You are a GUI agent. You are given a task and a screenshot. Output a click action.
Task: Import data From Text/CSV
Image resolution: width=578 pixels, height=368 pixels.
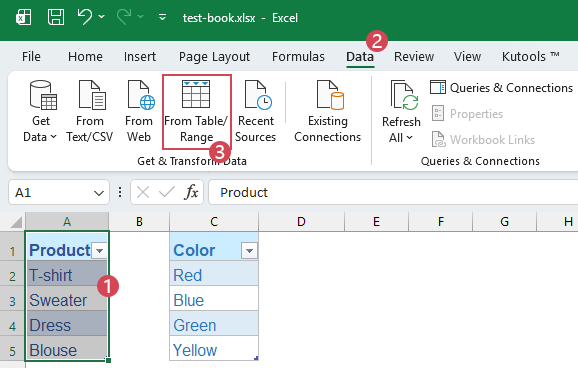click(x=90, y=112)
